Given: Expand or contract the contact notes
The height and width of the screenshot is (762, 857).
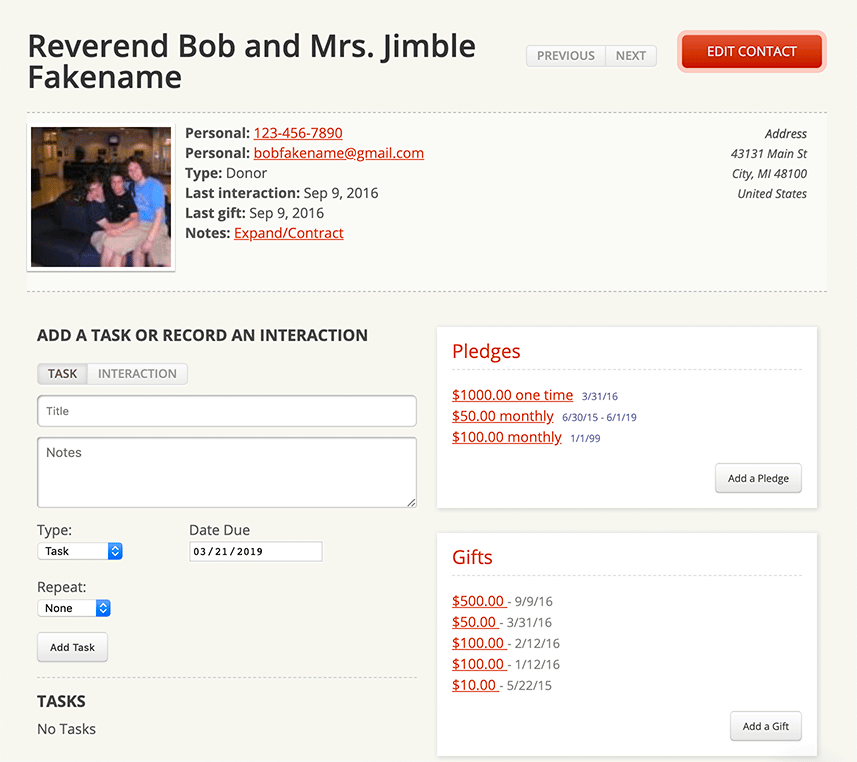Looking at the screenshot, I should point(288,233).
